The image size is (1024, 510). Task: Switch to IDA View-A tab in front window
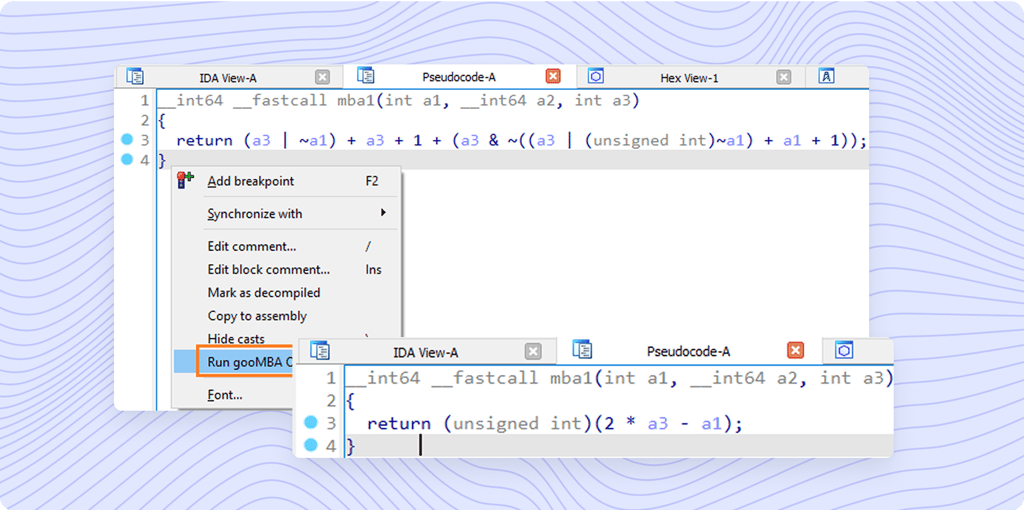point(425,353)
